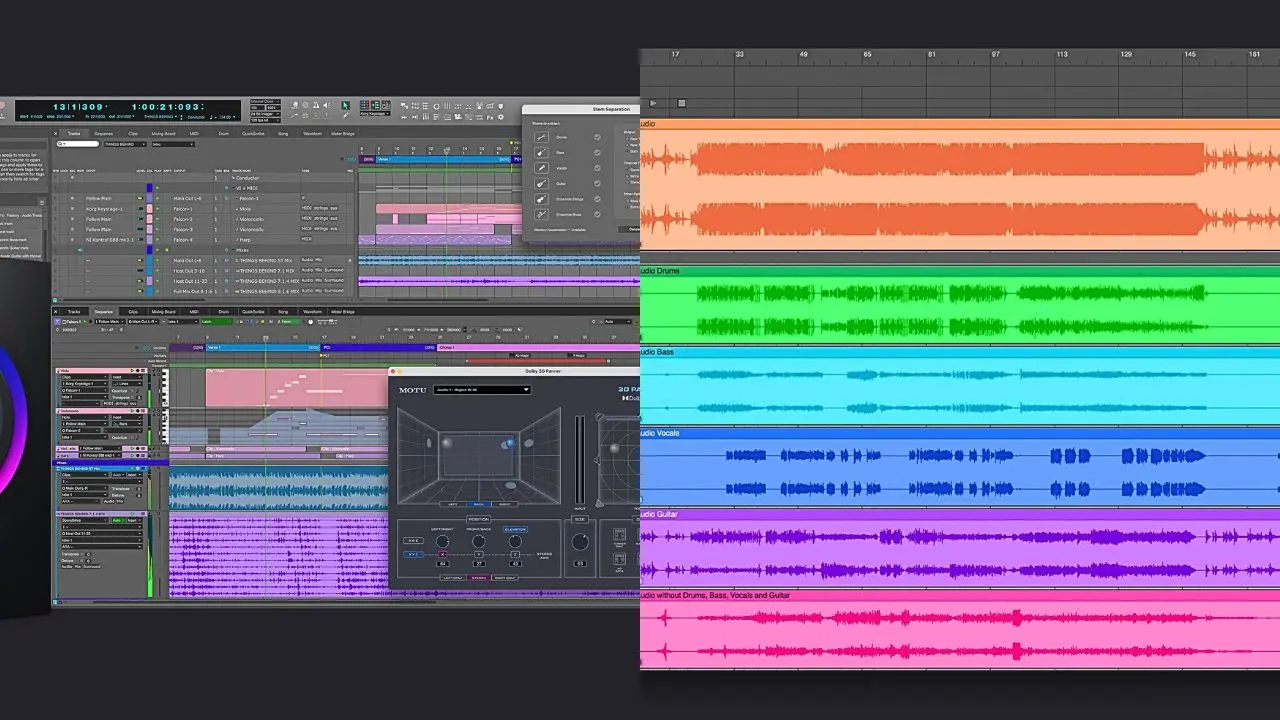
Task: Click the Harp track name
Action: 245,240
